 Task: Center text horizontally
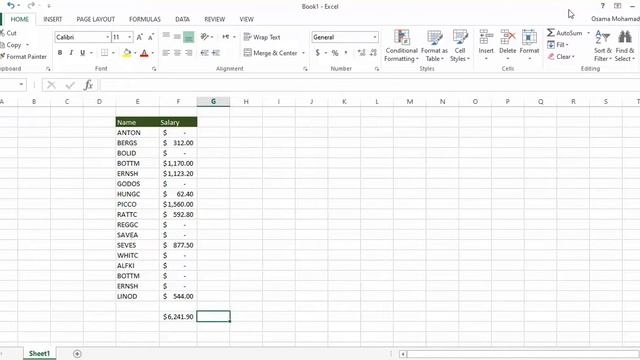tap(177, 53)
